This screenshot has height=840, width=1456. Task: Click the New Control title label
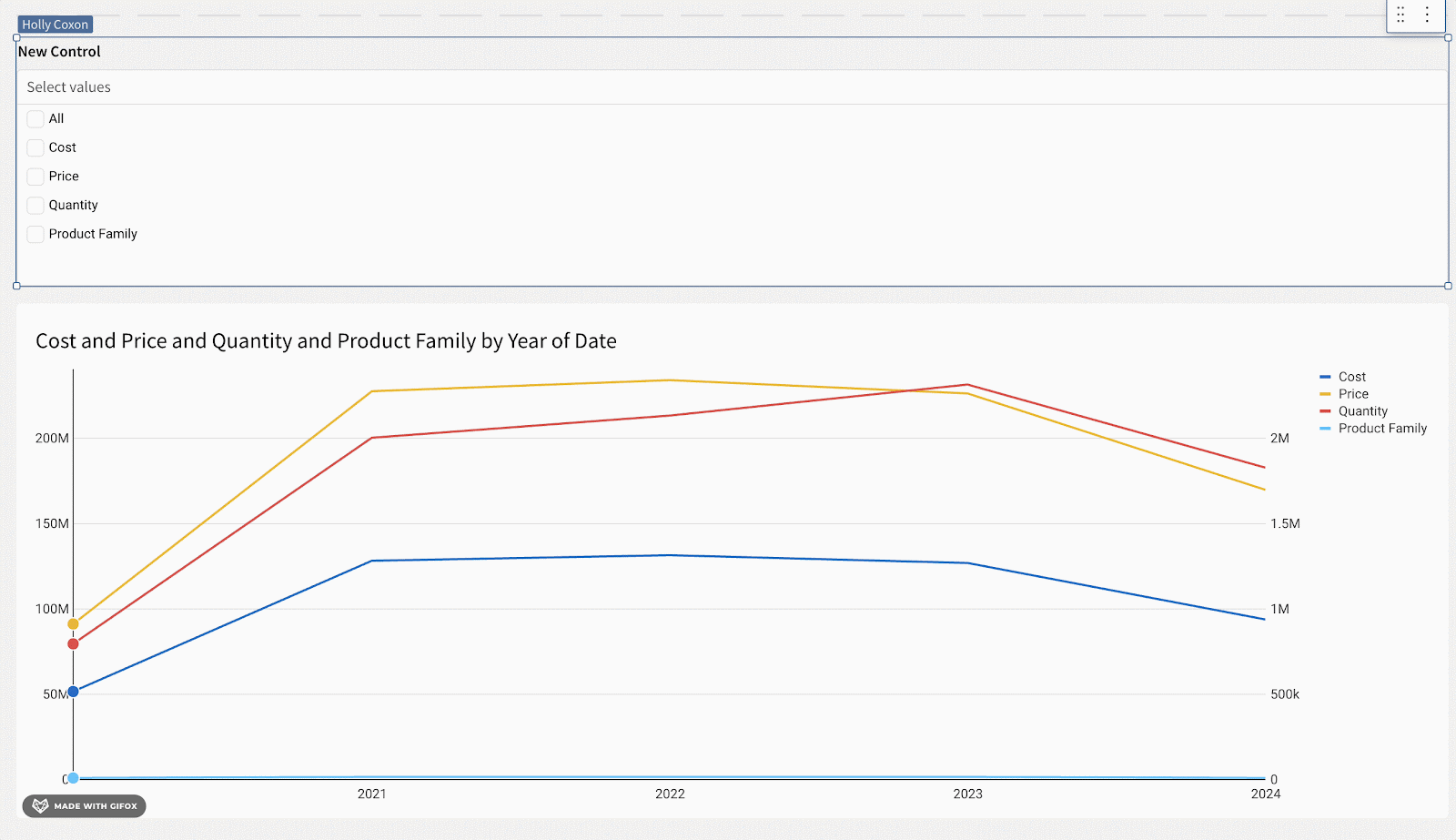coord(59,52)
